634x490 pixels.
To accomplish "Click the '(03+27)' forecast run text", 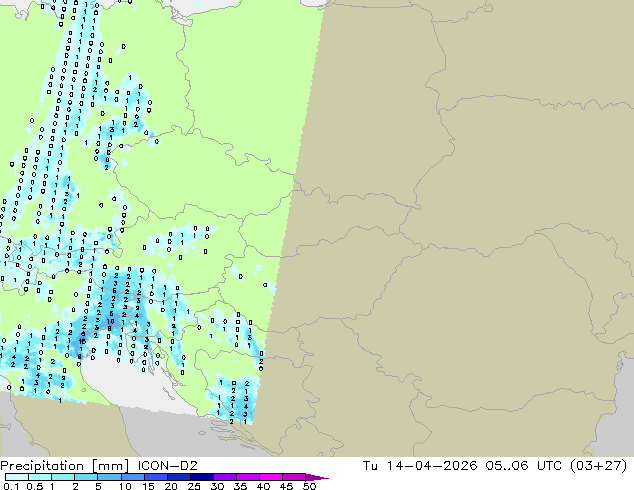I will point(598,466).
